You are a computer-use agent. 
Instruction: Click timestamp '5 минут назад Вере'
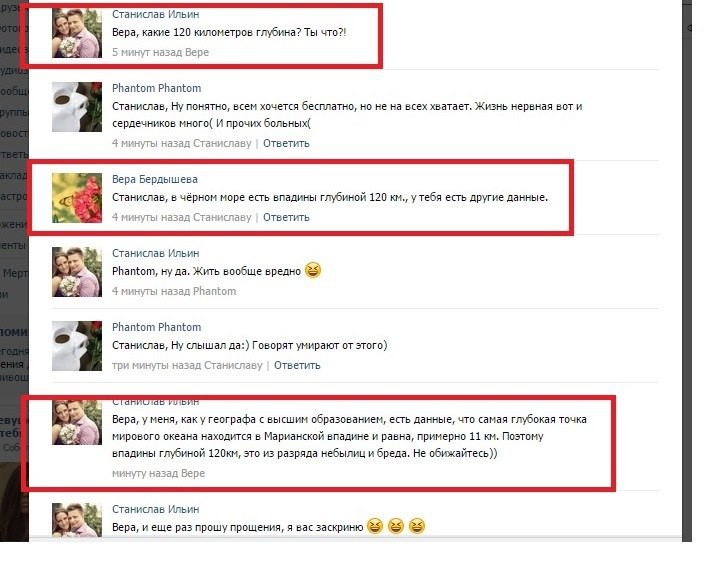[161, 52]
